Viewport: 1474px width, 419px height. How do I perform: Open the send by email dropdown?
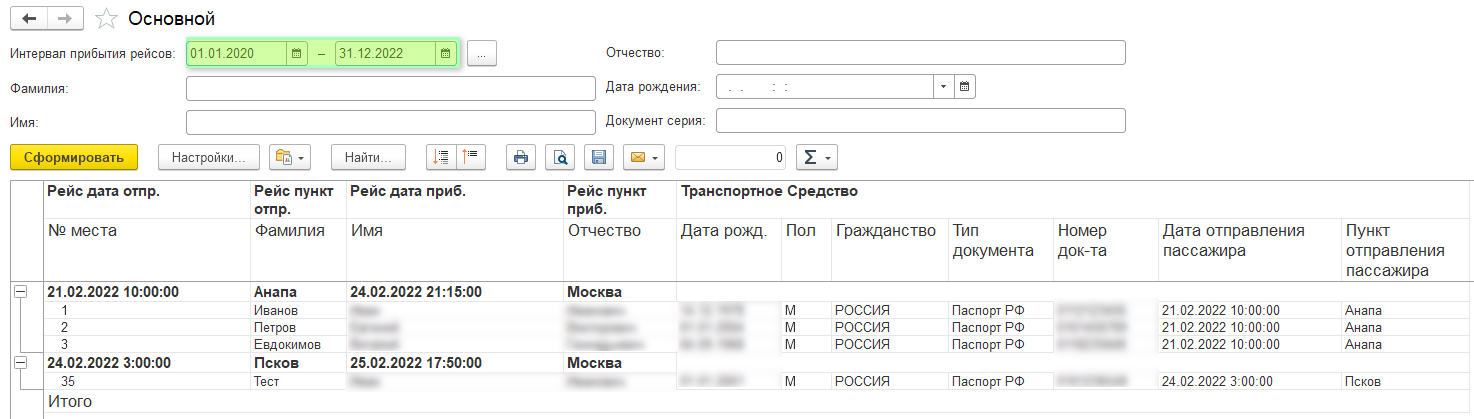[x=642, y=157]
